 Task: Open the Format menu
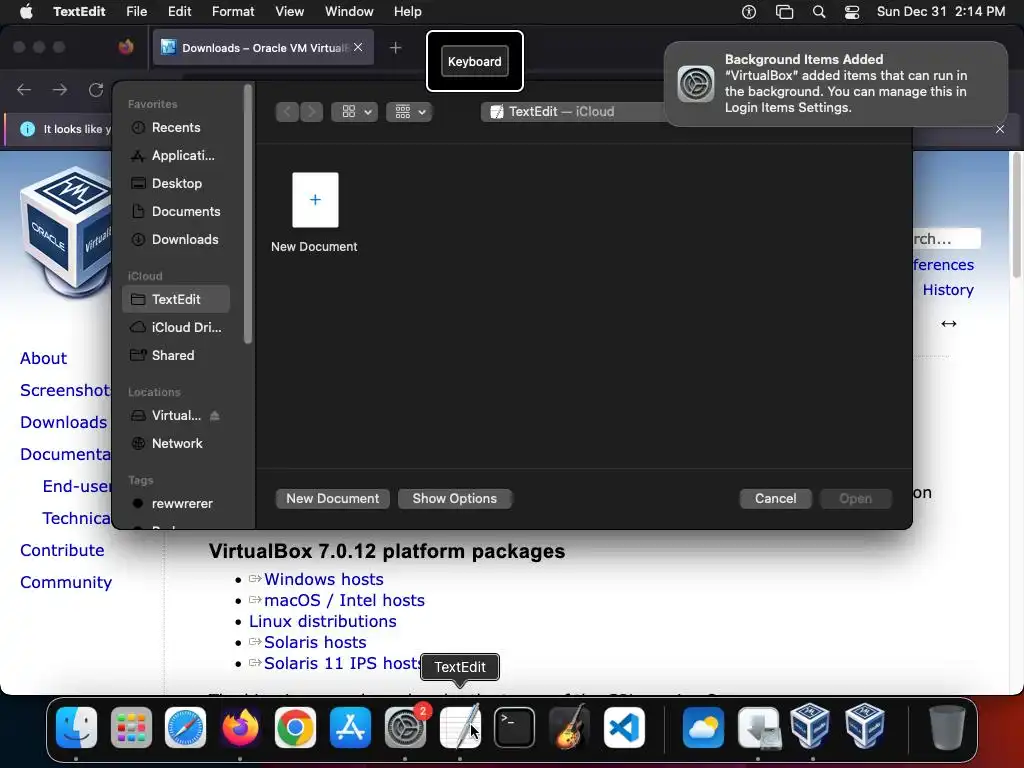tap(233, 11)
